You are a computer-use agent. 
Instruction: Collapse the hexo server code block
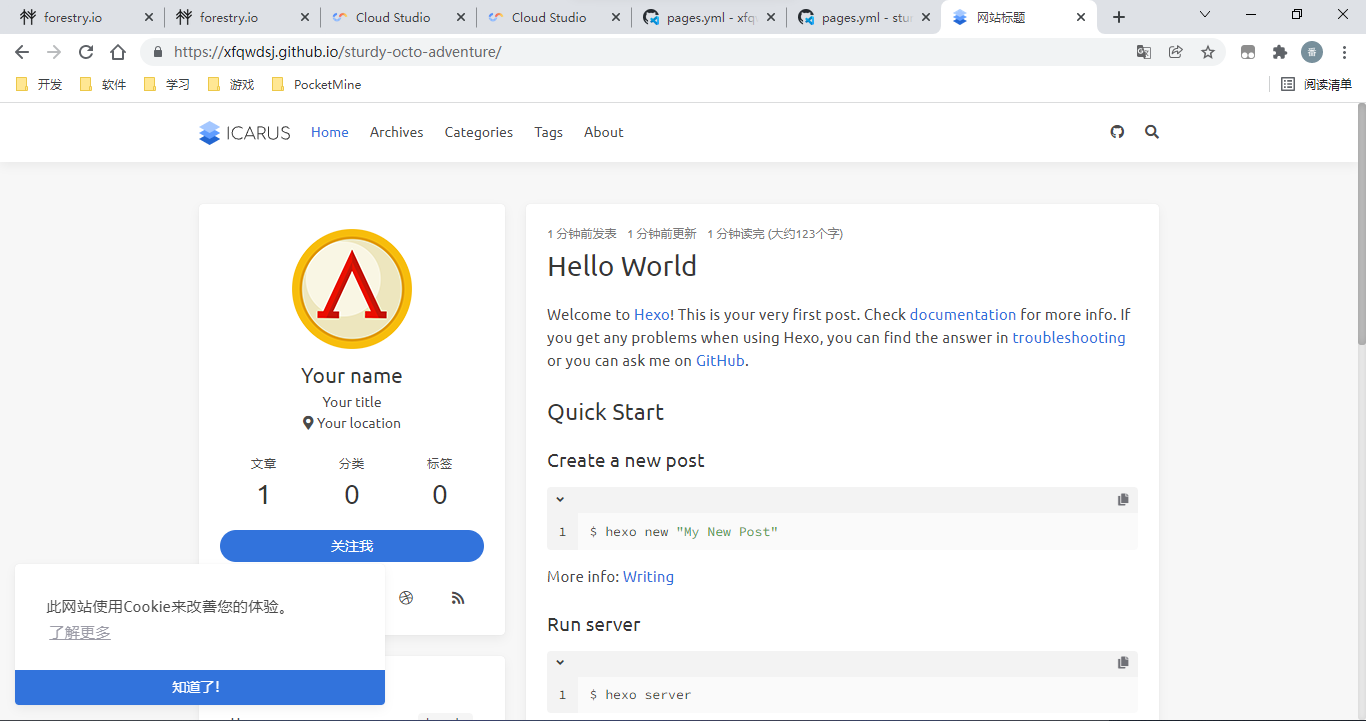(x=560, y=663)
